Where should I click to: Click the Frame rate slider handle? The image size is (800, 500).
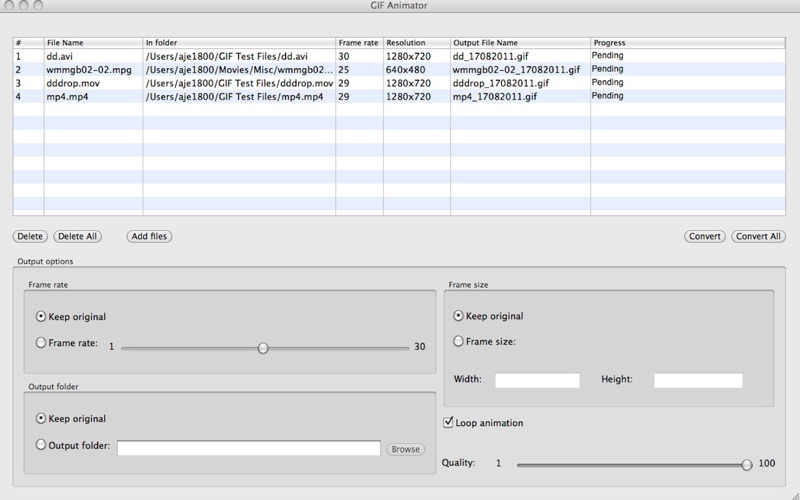tap(263, 348)
